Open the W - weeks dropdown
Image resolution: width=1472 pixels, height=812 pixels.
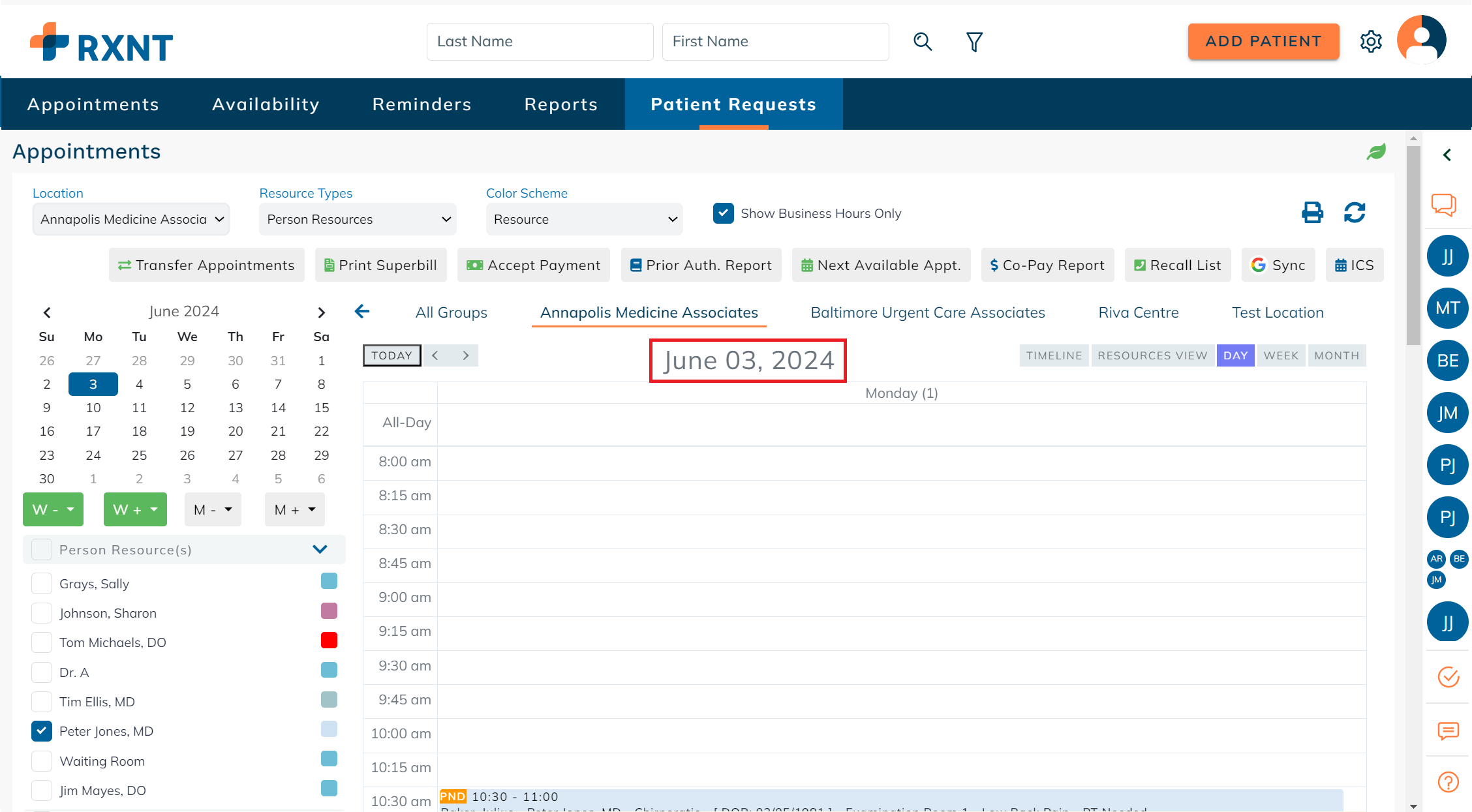tap(53, 509)
